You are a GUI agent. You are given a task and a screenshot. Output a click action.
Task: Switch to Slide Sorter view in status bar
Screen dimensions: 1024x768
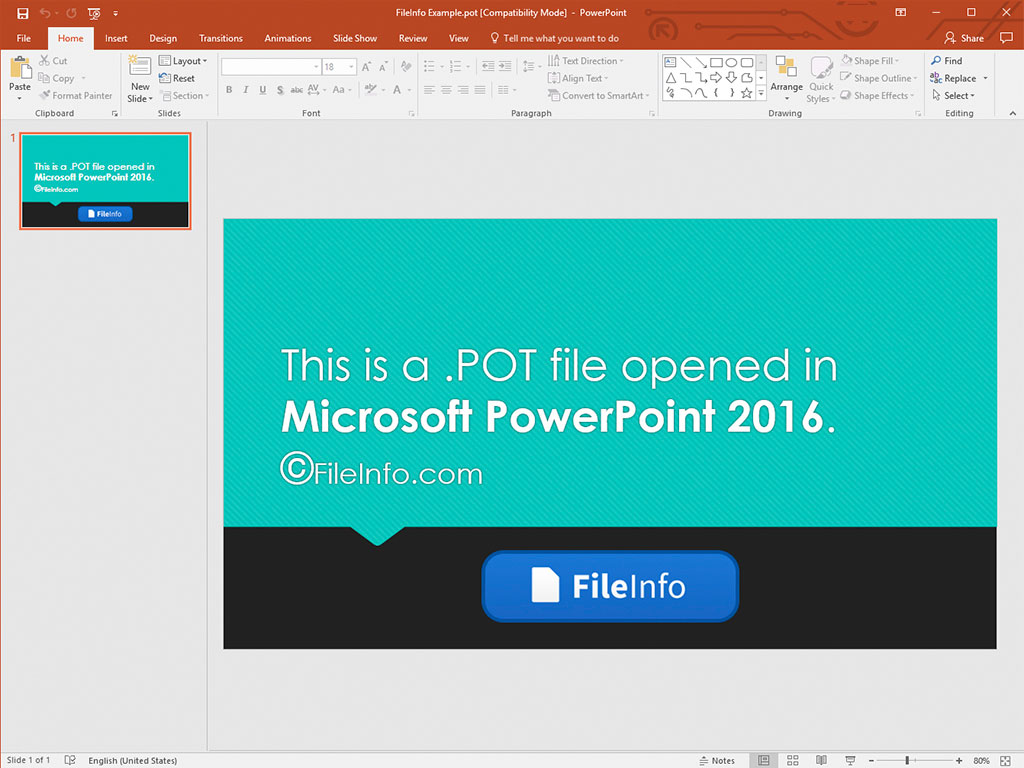793,760
